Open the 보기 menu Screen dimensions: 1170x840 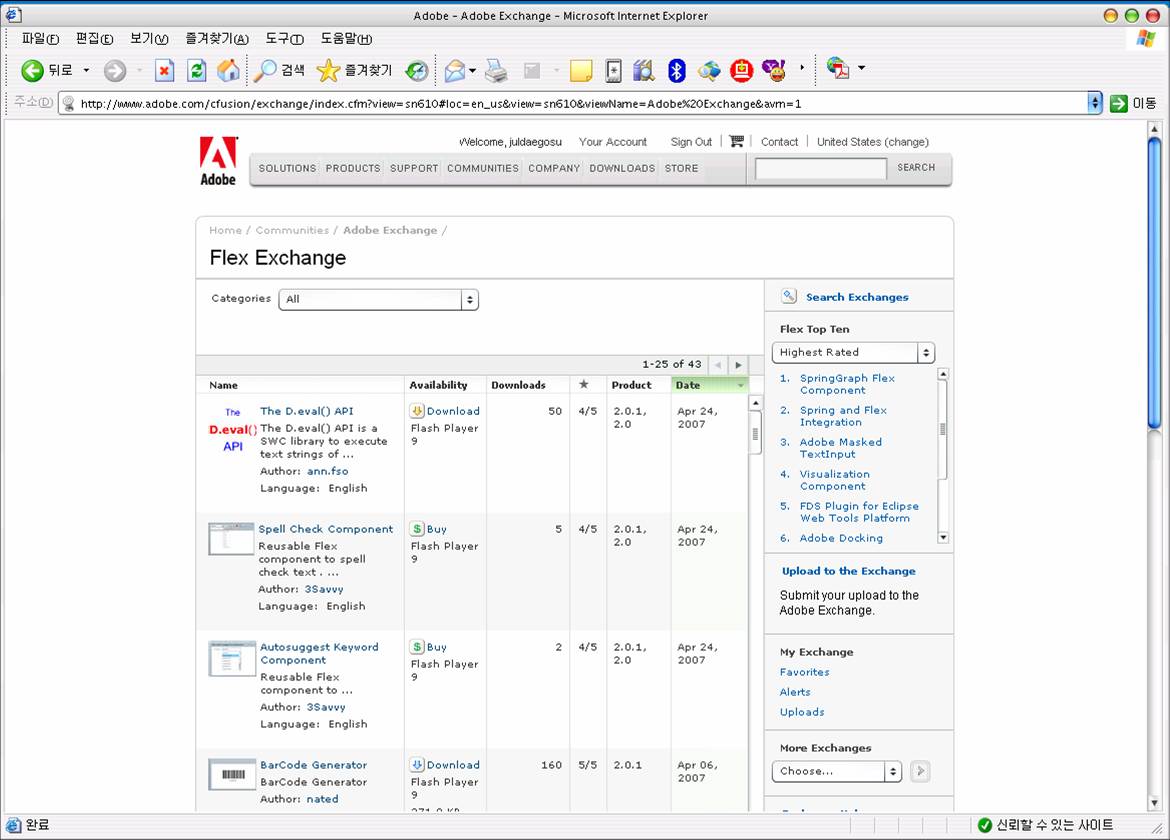pyautogui.click(x=148, y=38)
